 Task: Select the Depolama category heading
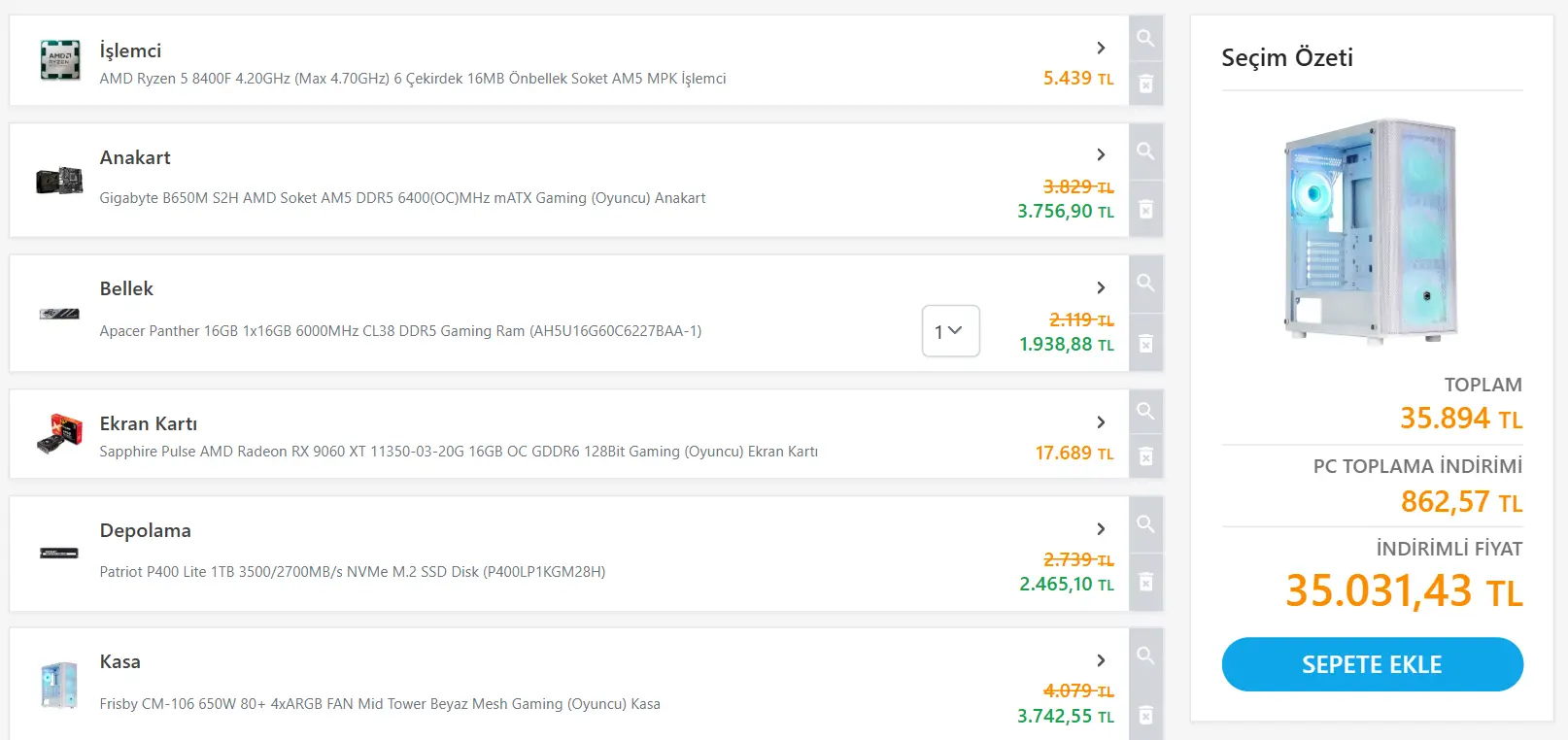pyautogui.click(x=146, y=530)
